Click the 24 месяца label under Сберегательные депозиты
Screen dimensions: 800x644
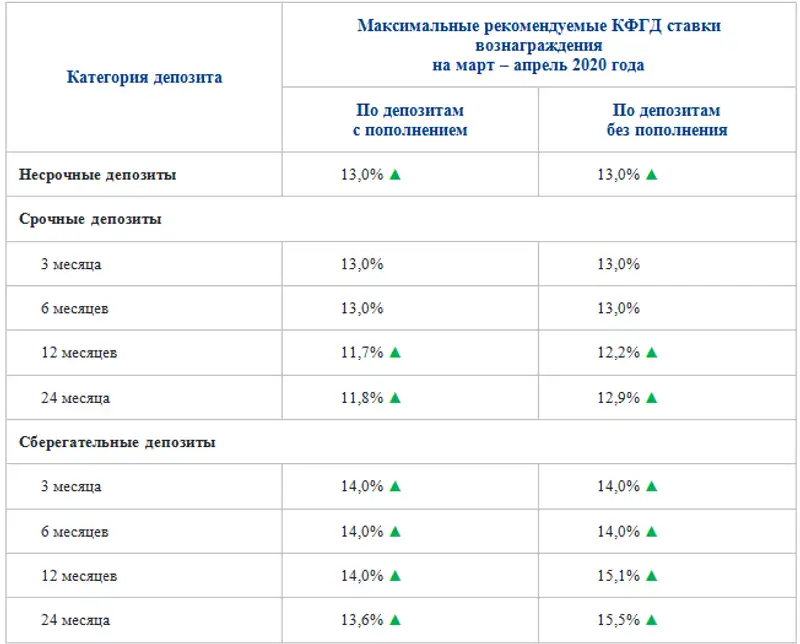click(x=75, y=620)
